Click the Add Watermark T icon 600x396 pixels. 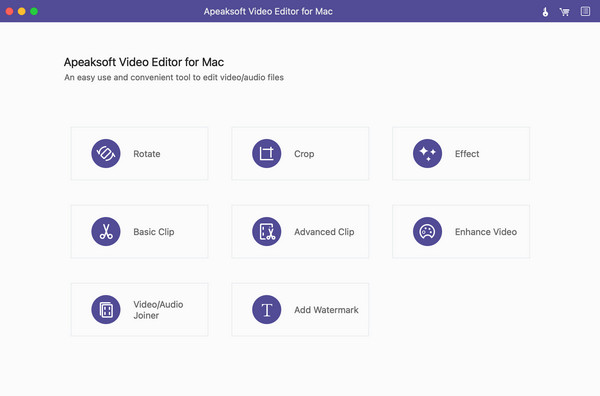(x=267, y=310)
